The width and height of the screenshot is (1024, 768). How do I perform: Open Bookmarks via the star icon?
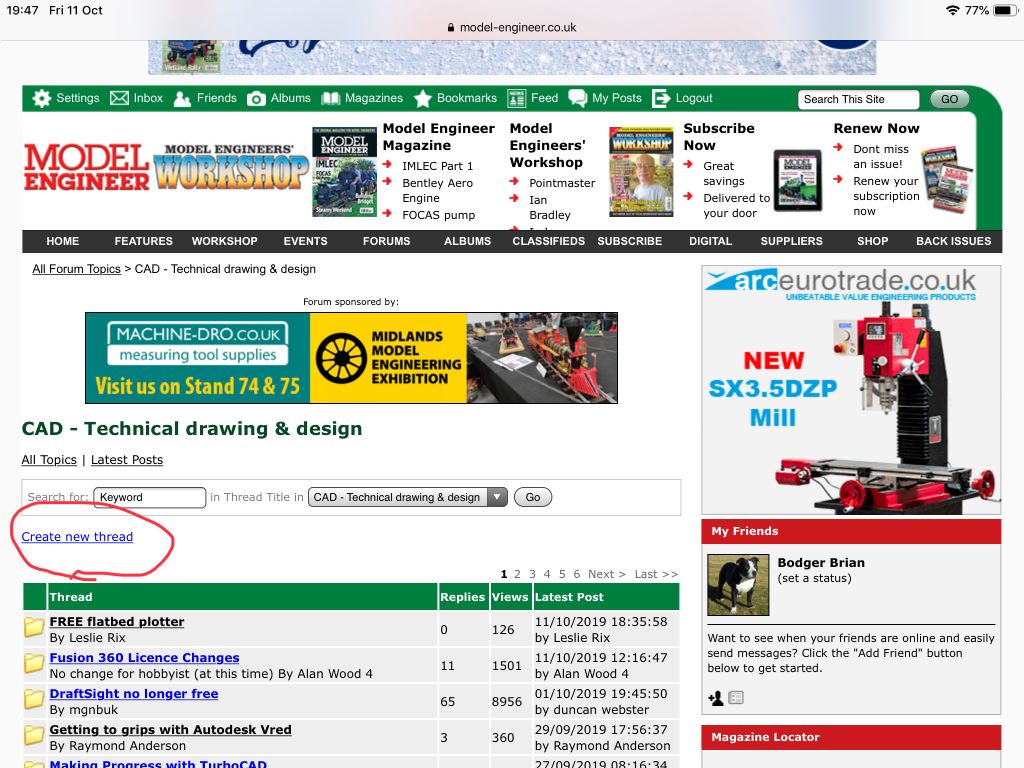coord(423,98)
